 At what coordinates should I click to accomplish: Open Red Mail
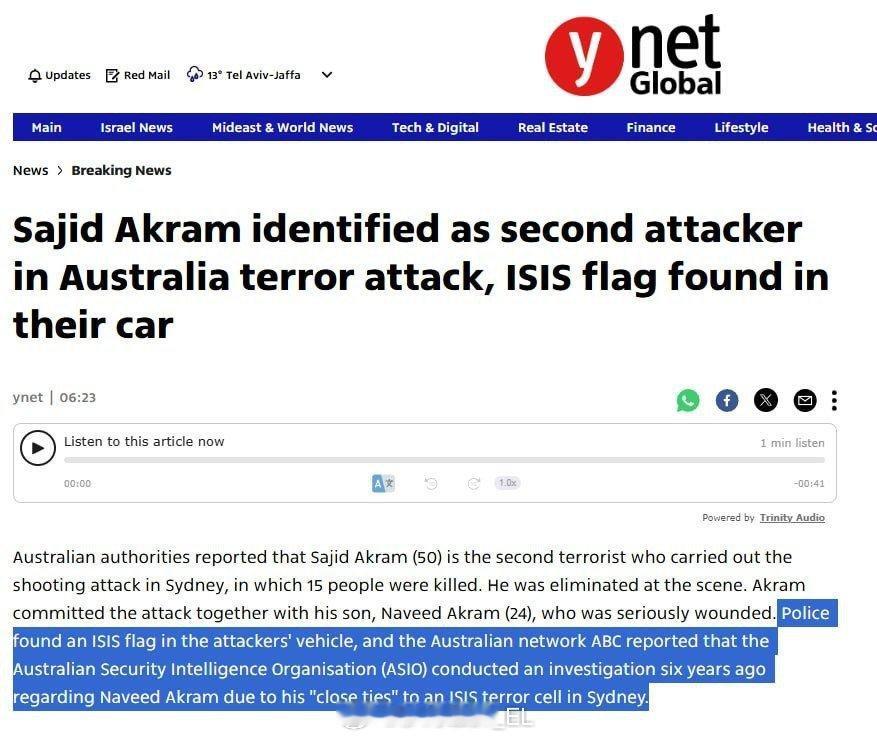coord(138,75)
